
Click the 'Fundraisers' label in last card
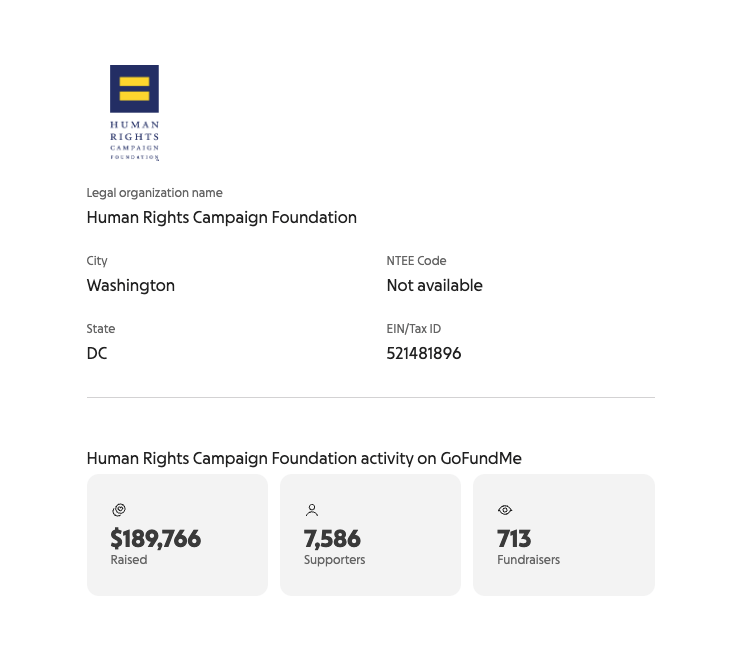[x=528, y=560]
